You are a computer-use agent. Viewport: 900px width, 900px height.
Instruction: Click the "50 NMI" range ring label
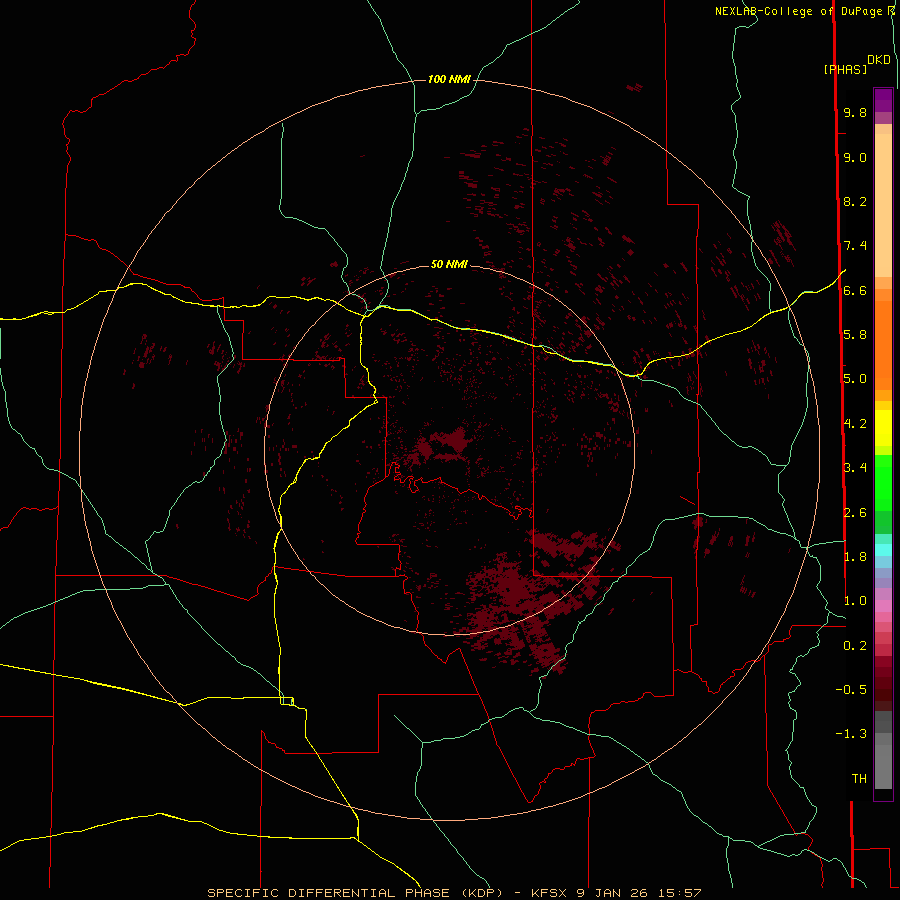449,264
